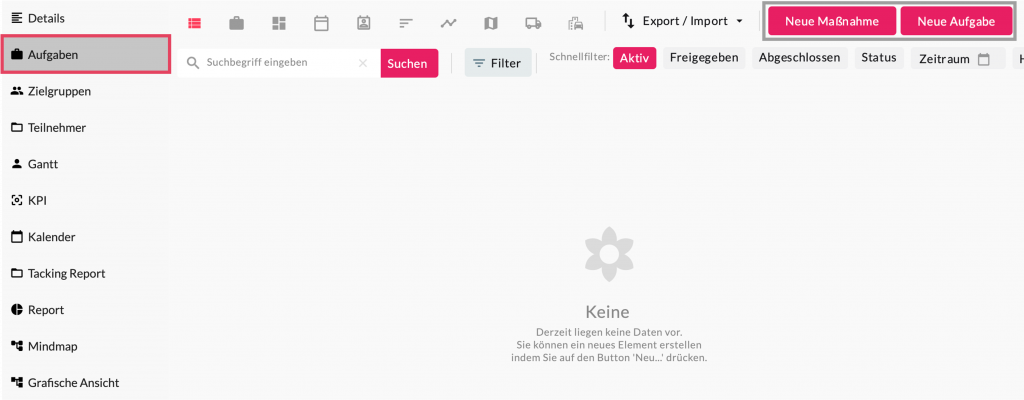Select the dashboard tiles view icon
The height and width of the screenshot is (400, 1024).
click(x=279, y=22)
